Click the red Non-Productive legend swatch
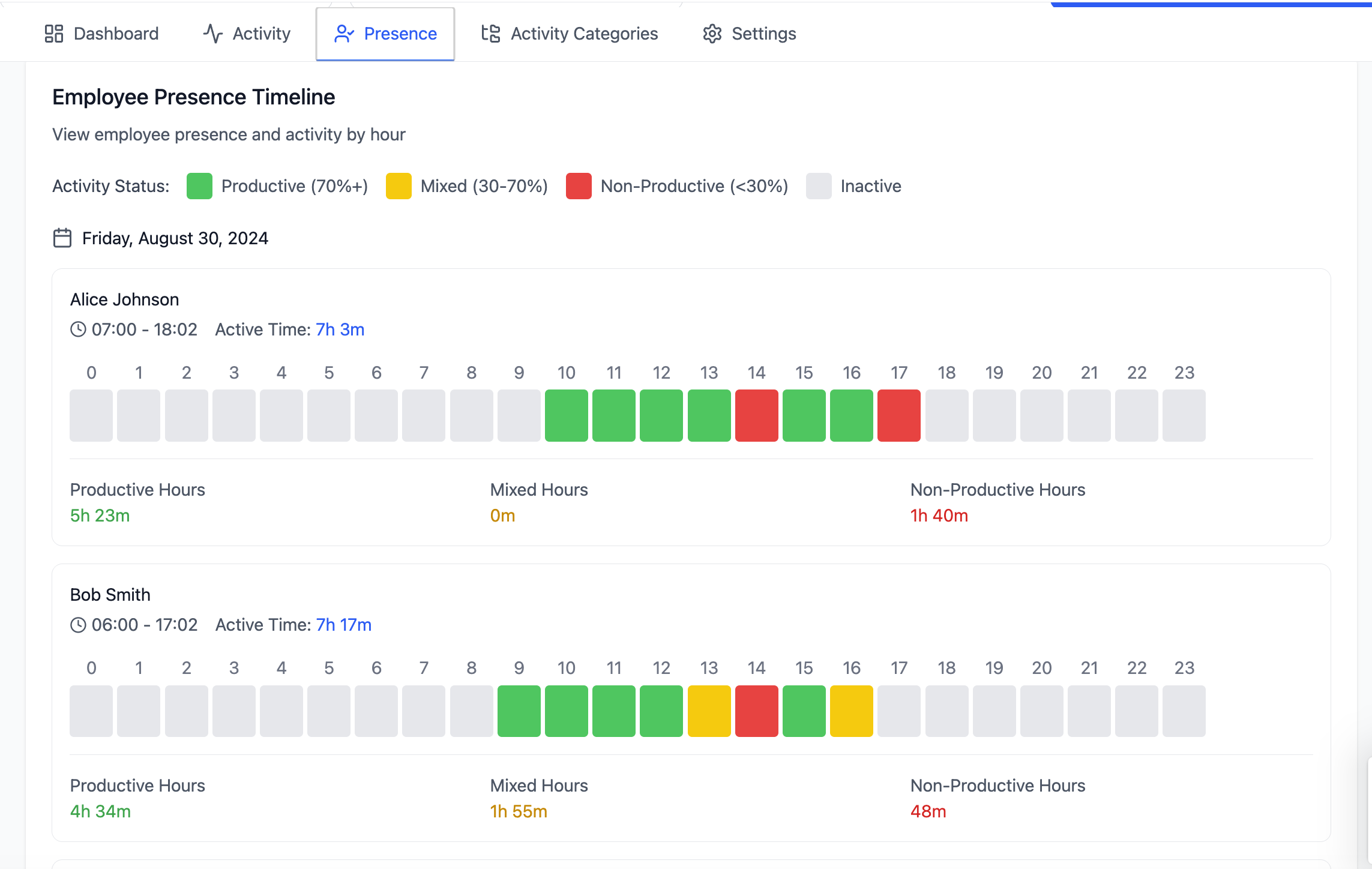1372x869 pixels. (x=579, y=186)
